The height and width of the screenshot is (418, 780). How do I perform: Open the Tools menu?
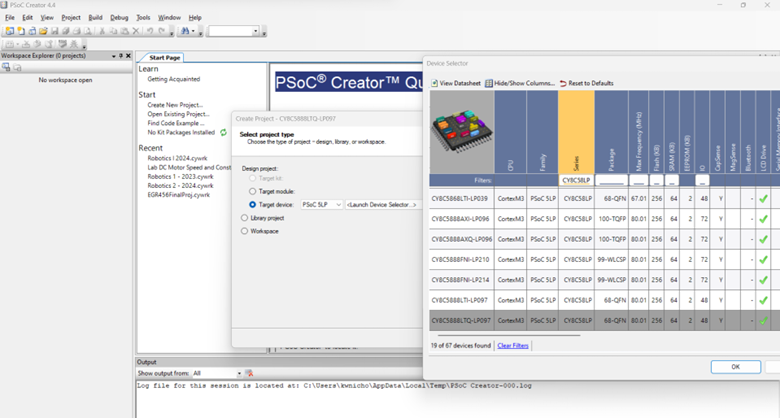(143, 17)
